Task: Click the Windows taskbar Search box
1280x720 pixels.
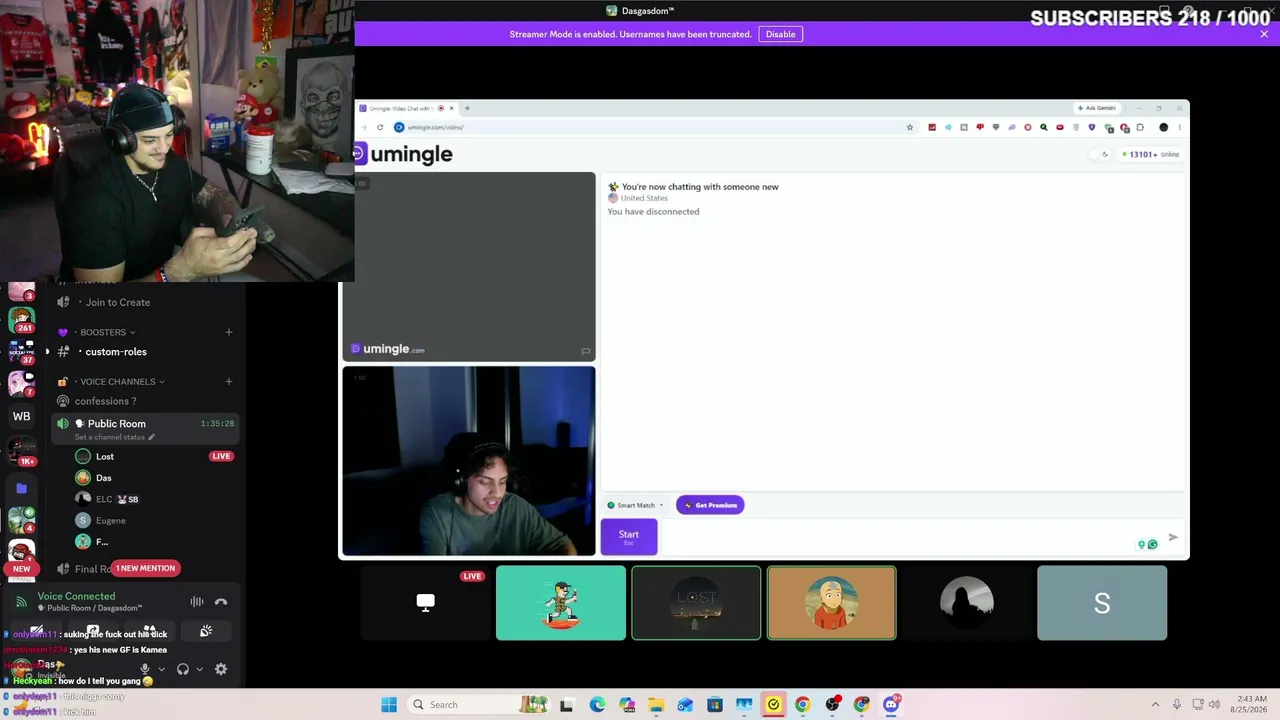Action: 479,704
